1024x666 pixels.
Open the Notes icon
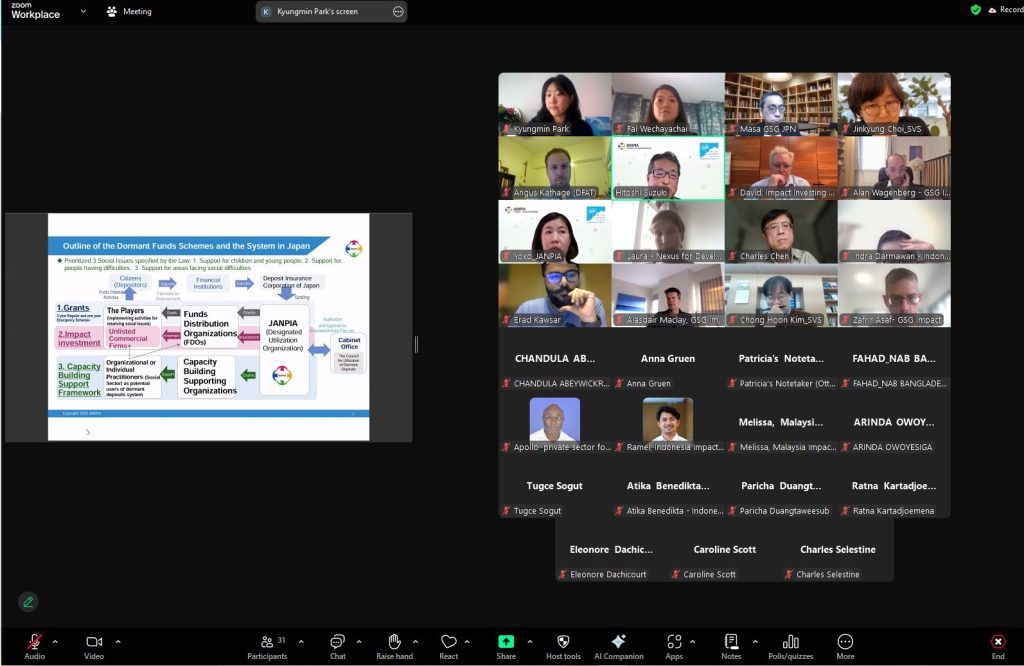tap(731, 642)
